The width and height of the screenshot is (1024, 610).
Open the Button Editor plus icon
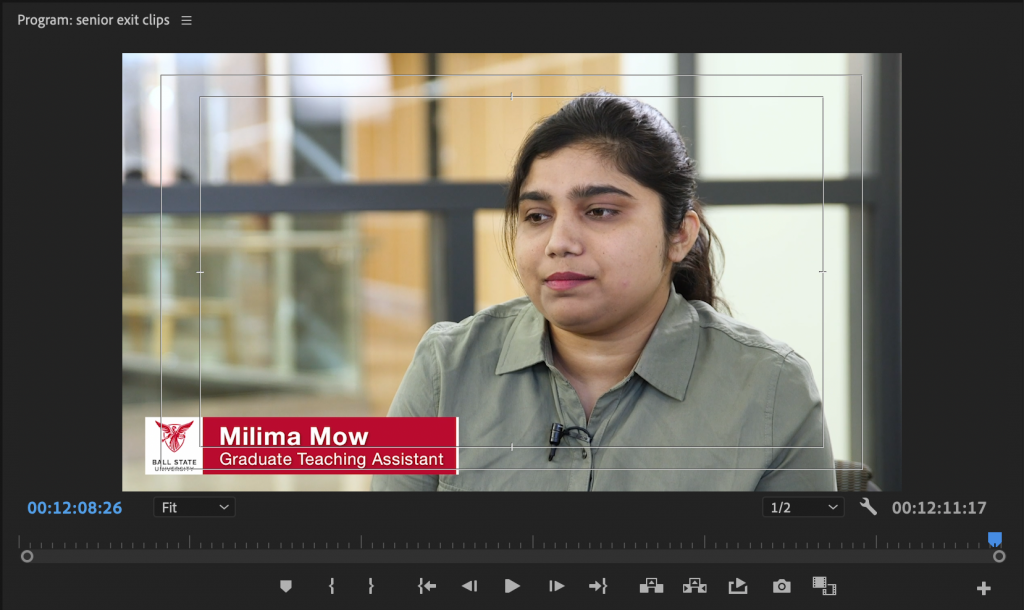click(x=983, y=588)
